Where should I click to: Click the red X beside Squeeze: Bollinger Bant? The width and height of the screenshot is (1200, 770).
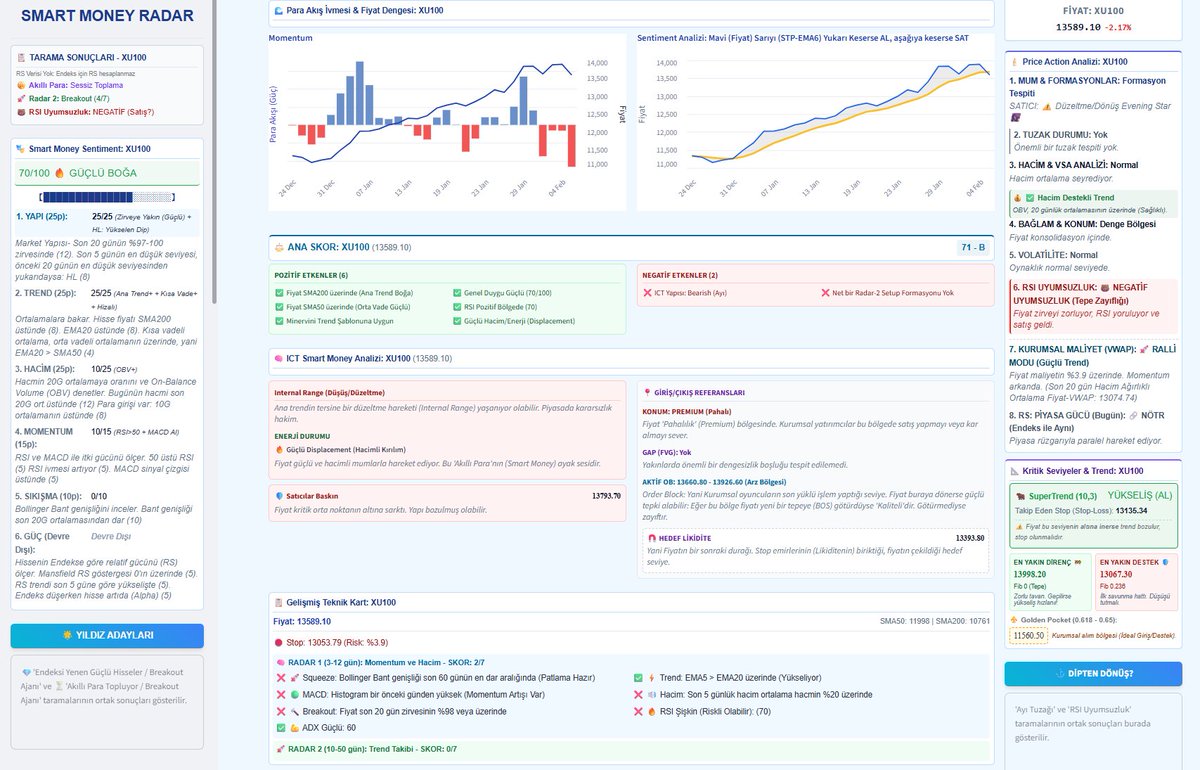pos(281,677)
